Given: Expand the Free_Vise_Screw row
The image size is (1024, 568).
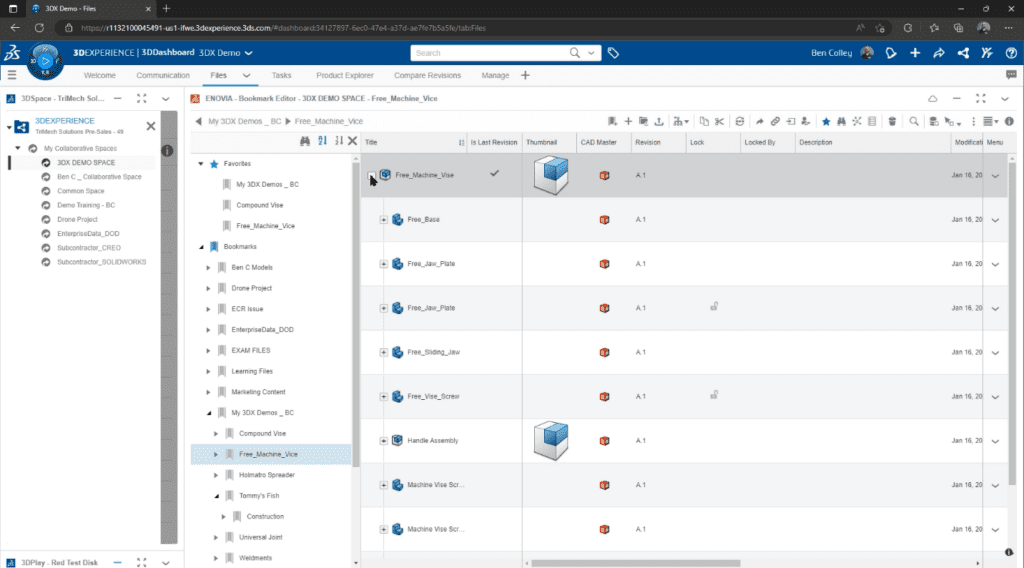Looking at the screenshot, I should [x=383, y=397].
